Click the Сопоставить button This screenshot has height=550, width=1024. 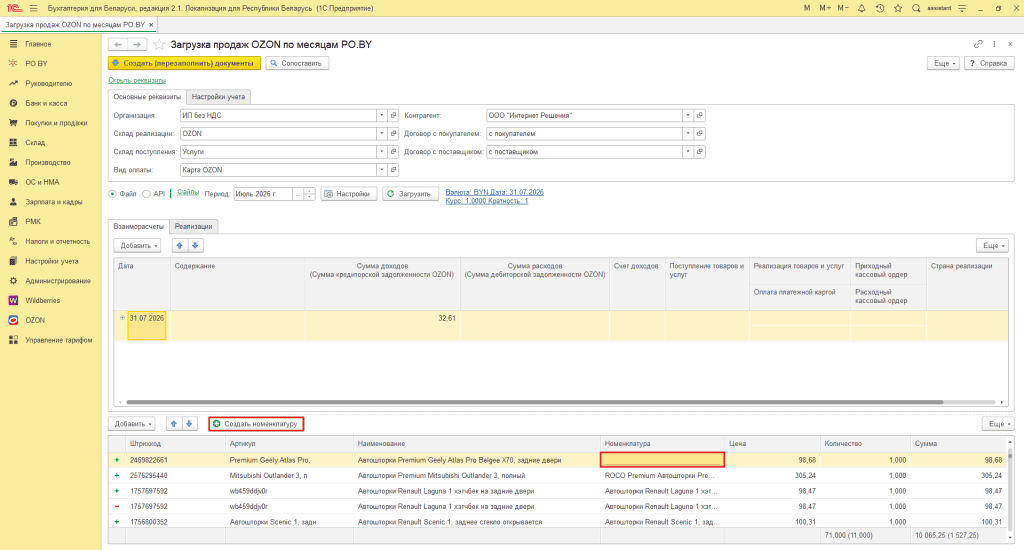(297, 63)
